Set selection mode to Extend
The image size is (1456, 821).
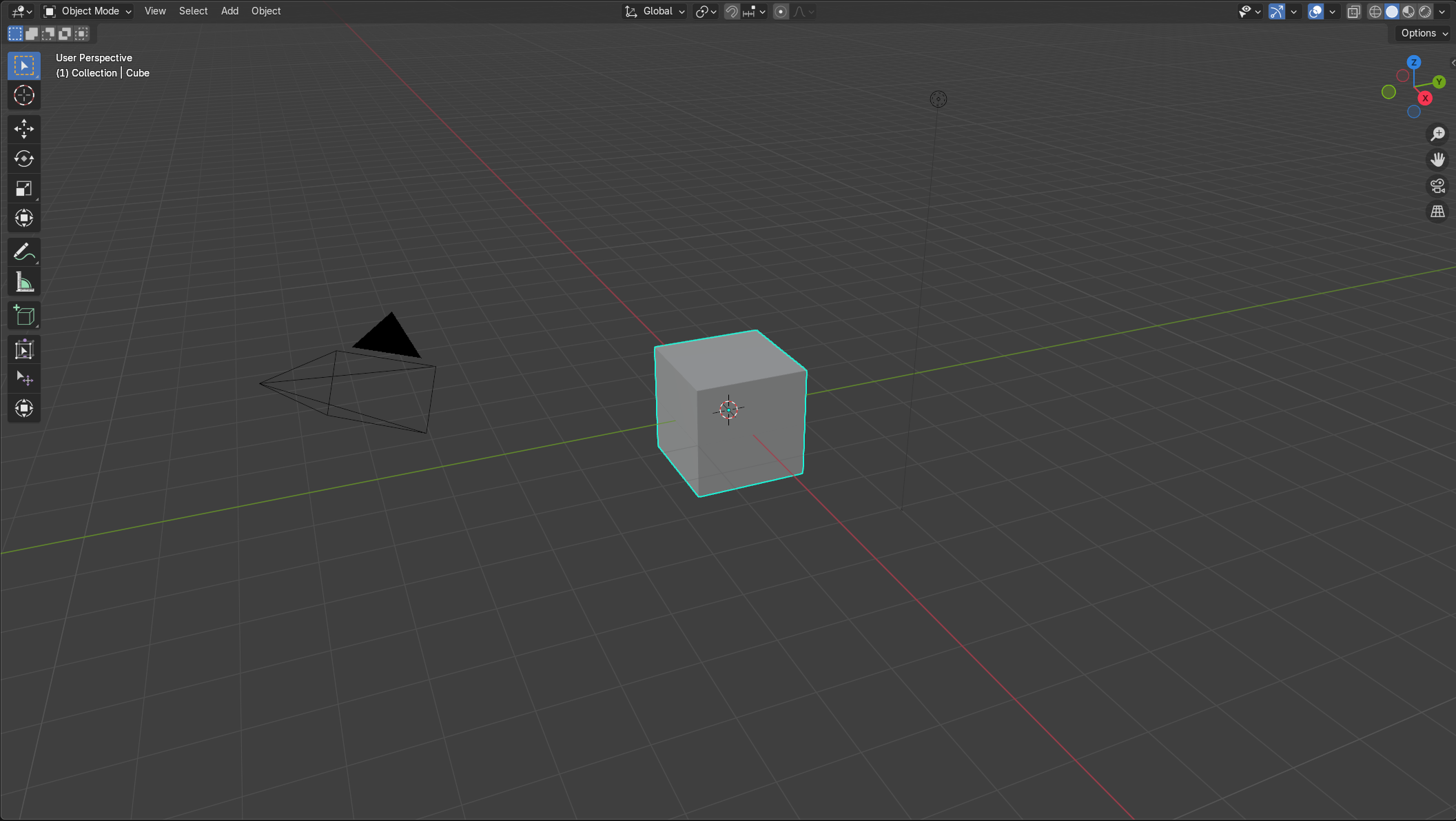click(x=32, y=33)
